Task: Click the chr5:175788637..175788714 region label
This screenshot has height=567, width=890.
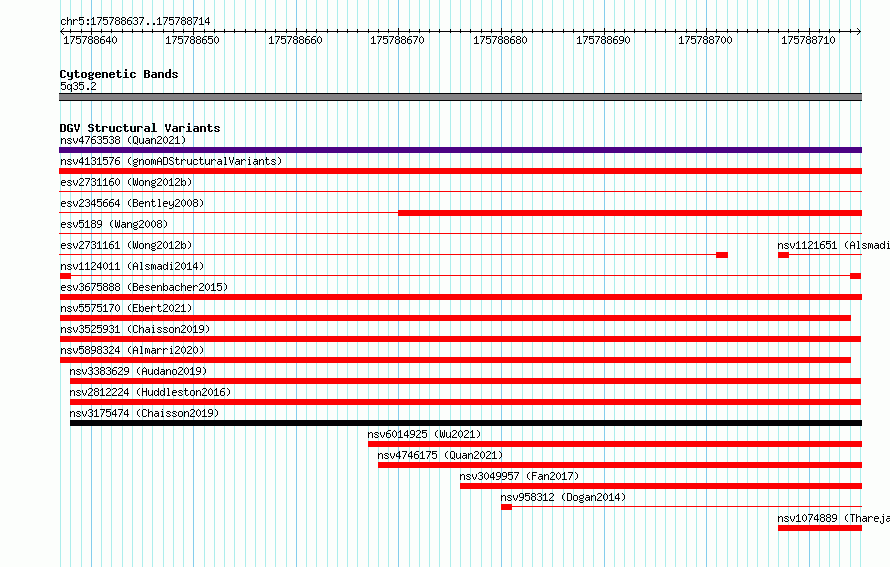Action: [x=135, y=21]
